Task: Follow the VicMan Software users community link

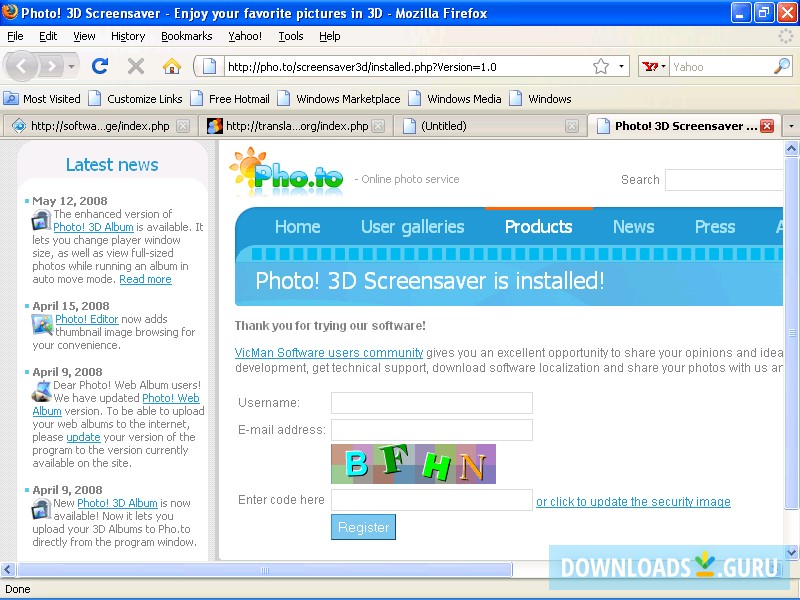Action: tap(329, 353)
